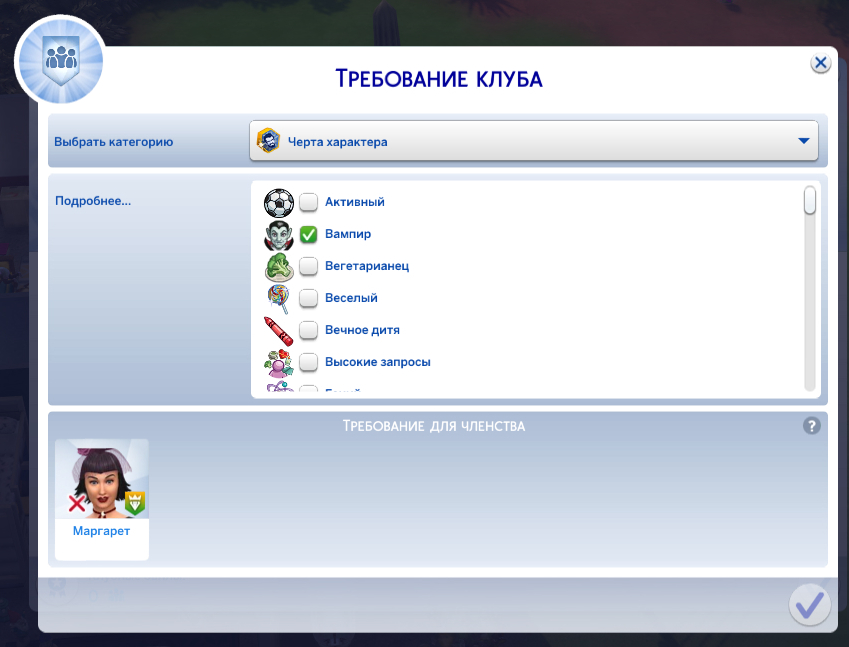Click the Черта характера category icon
The image size is (849, 647).
[x=268, y=141]
